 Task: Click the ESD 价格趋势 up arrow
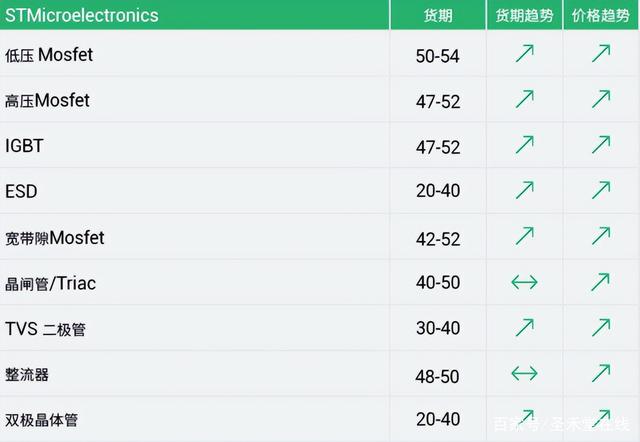601,190
